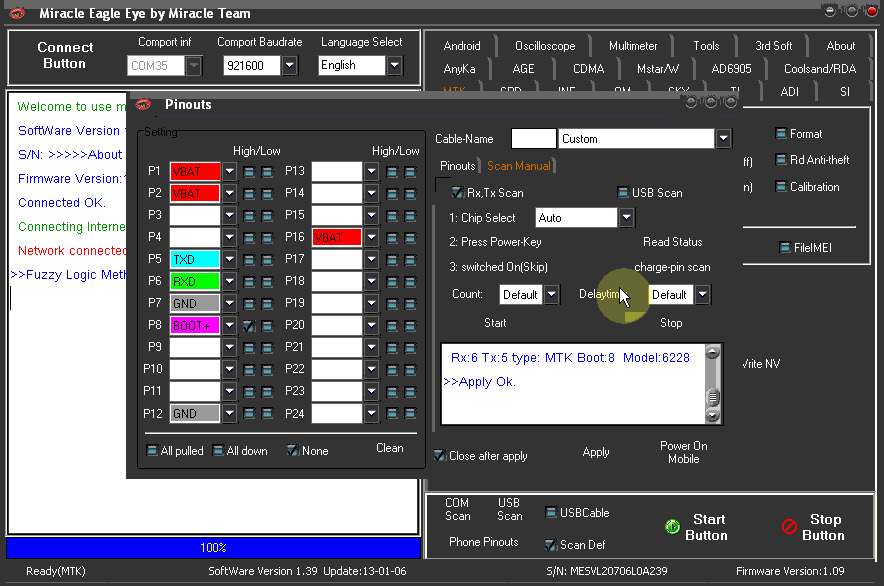Click the scan result log scrollbar thumb
The width and height of the screenshot is (884, 586).
[713, 397]
